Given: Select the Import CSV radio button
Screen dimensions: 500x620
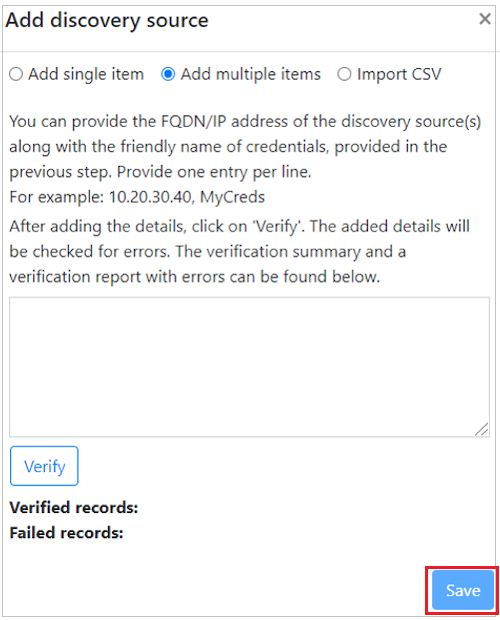Looking at the screenshot, I should click(x=344, y=74).
